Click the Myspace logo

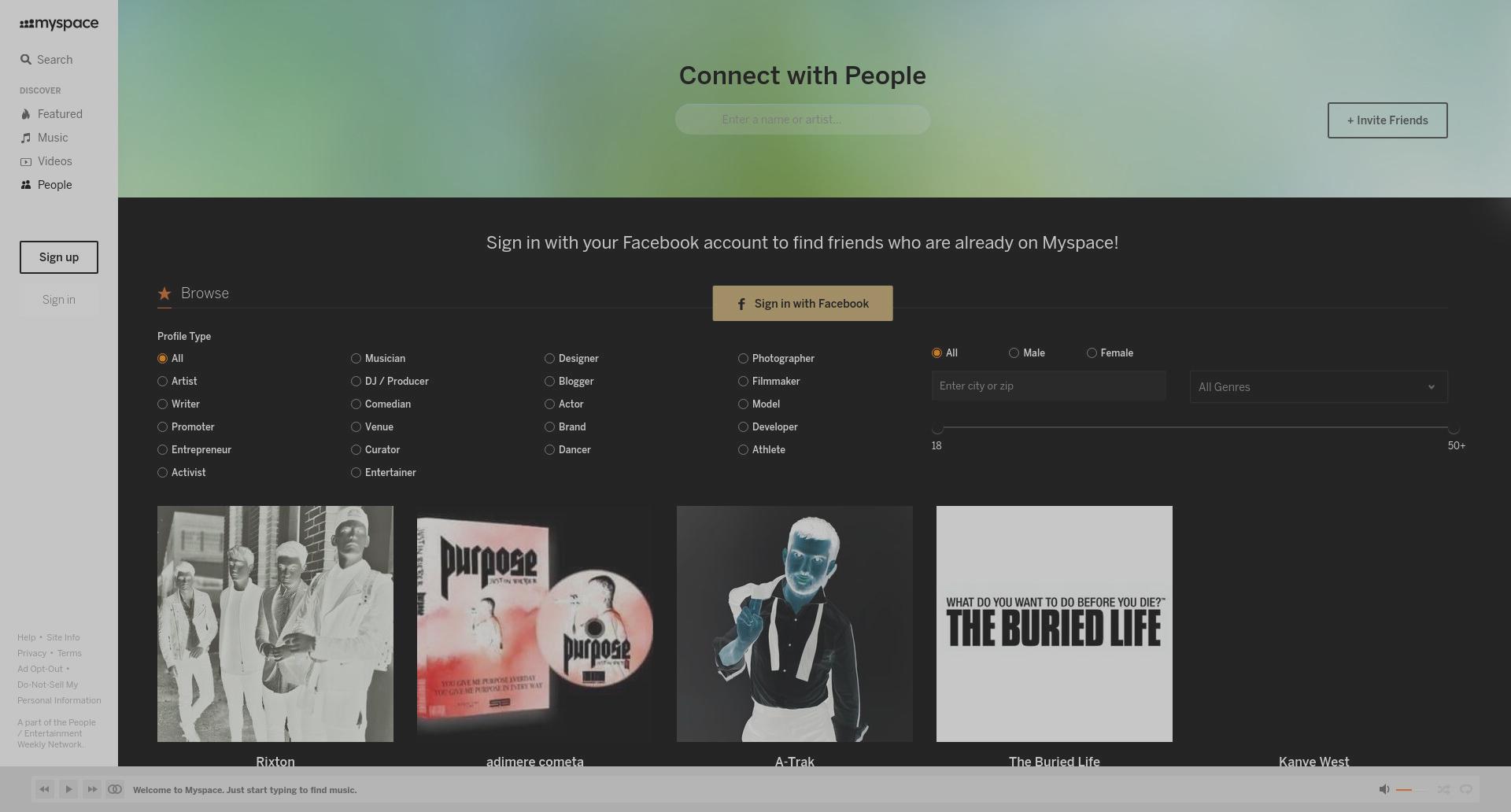59,24
